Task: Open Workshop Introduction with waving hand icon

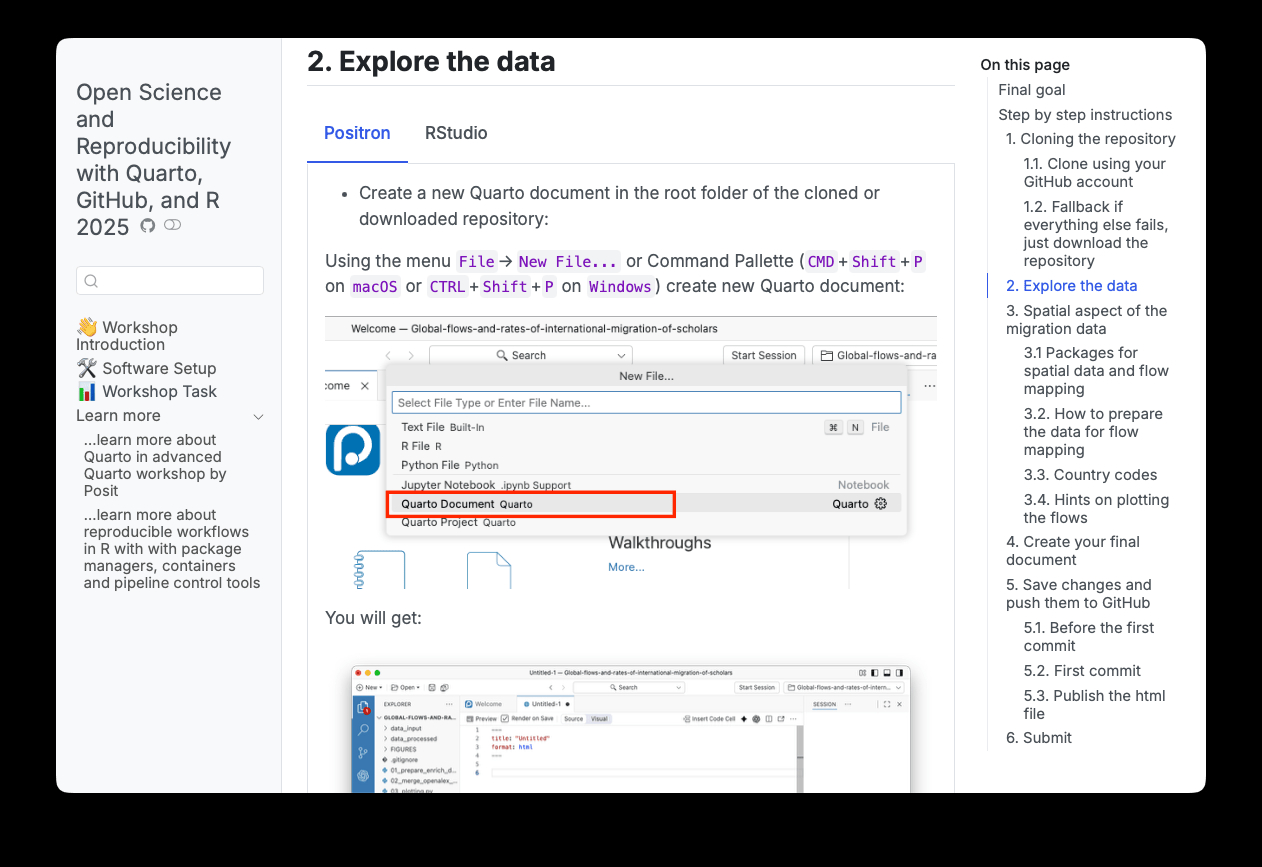Action: click(127, 336)
